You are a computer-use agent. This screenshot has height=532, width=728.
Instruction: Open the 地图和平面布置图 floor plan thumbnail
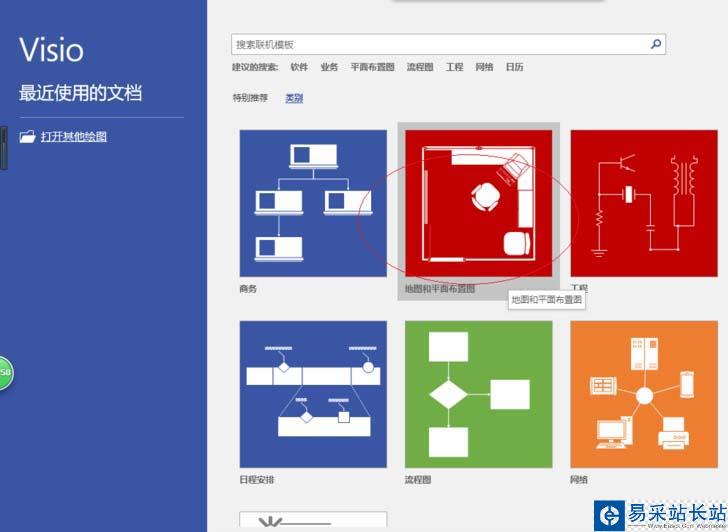coord(479,203)
